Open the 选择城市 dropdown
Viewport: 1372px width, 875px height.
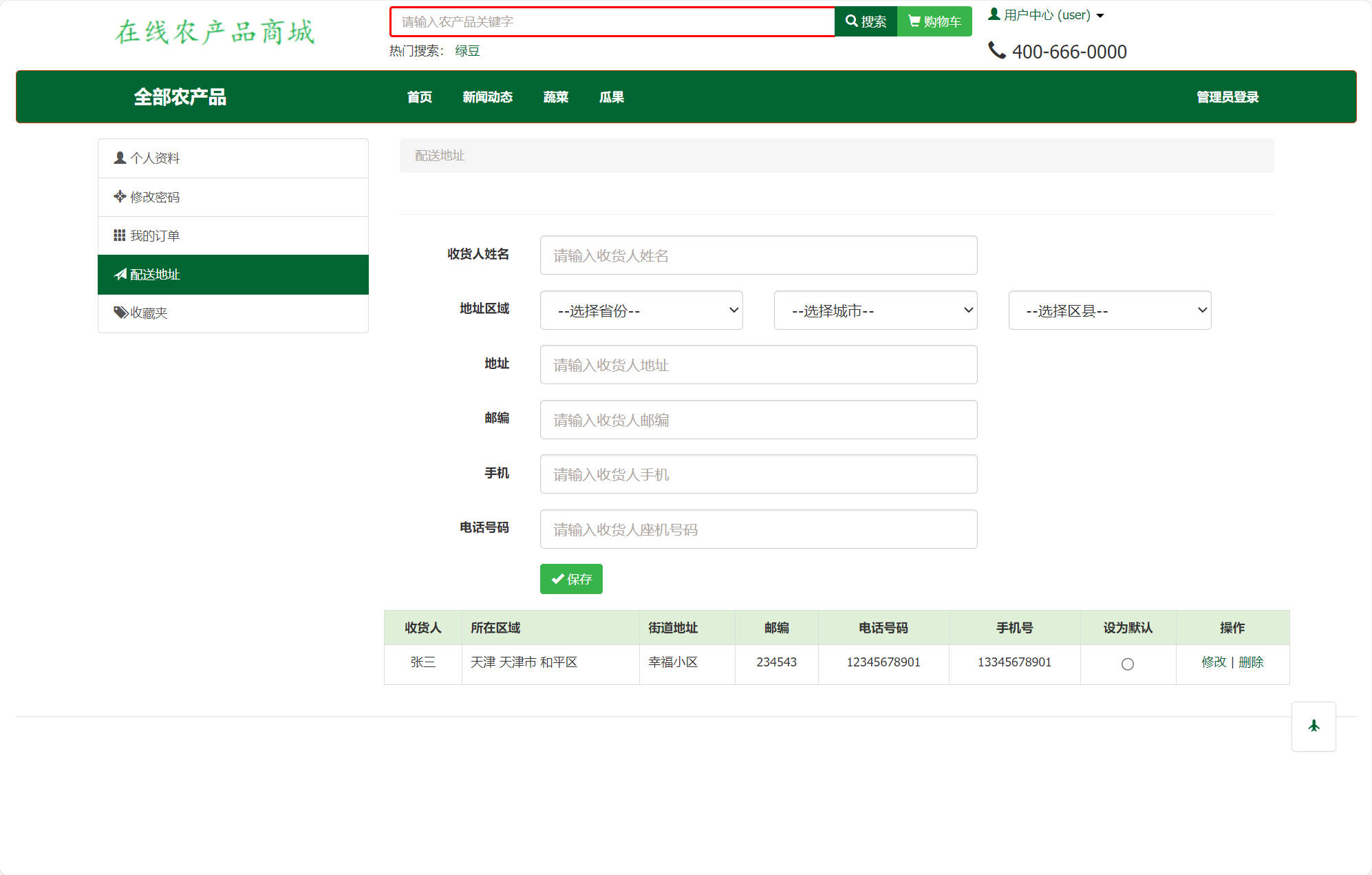pos(875,310)
